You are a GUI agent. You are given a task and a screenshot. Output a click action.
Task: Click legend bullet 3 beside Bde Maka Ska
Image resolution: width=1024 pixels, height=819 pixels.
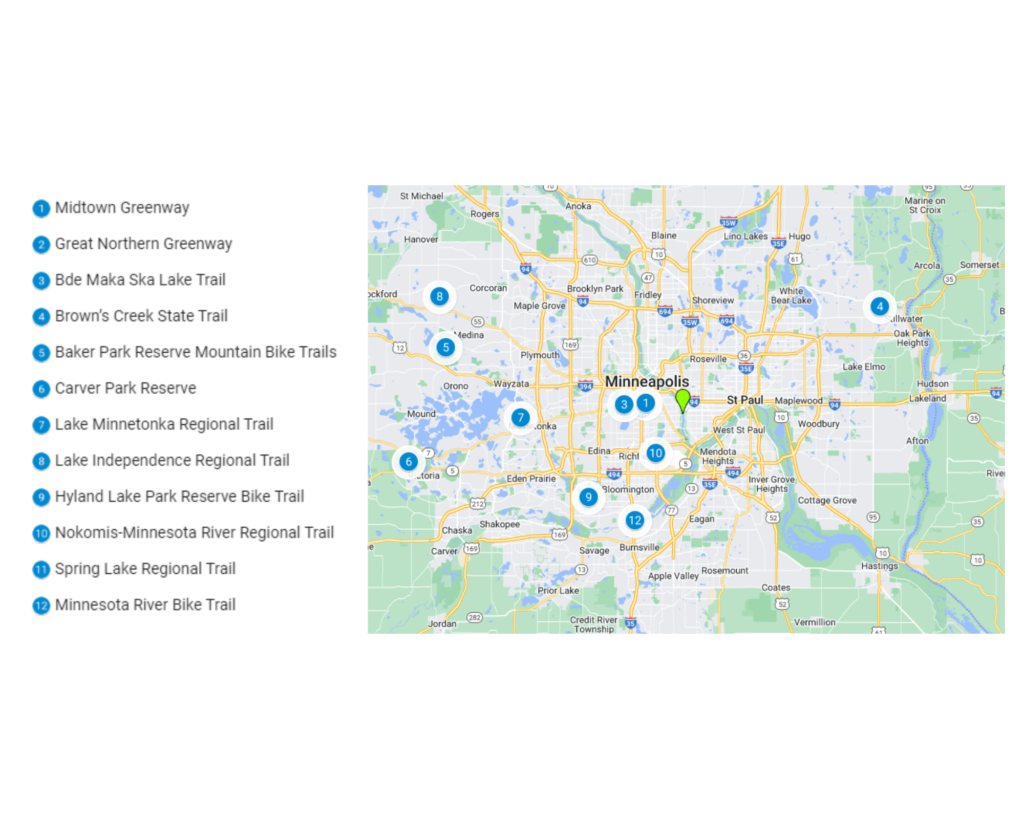(41, 281)
